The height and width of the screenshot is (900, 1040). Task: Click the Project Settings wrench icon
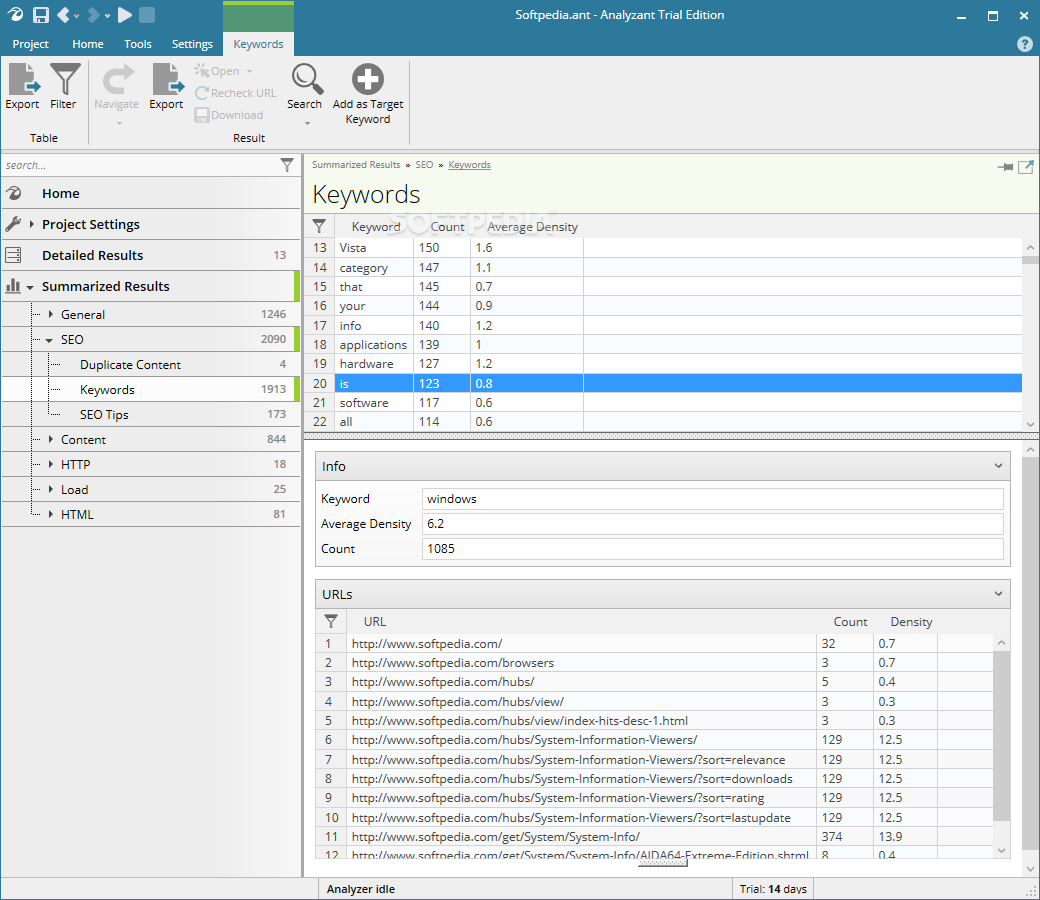(x=13, y=224)
